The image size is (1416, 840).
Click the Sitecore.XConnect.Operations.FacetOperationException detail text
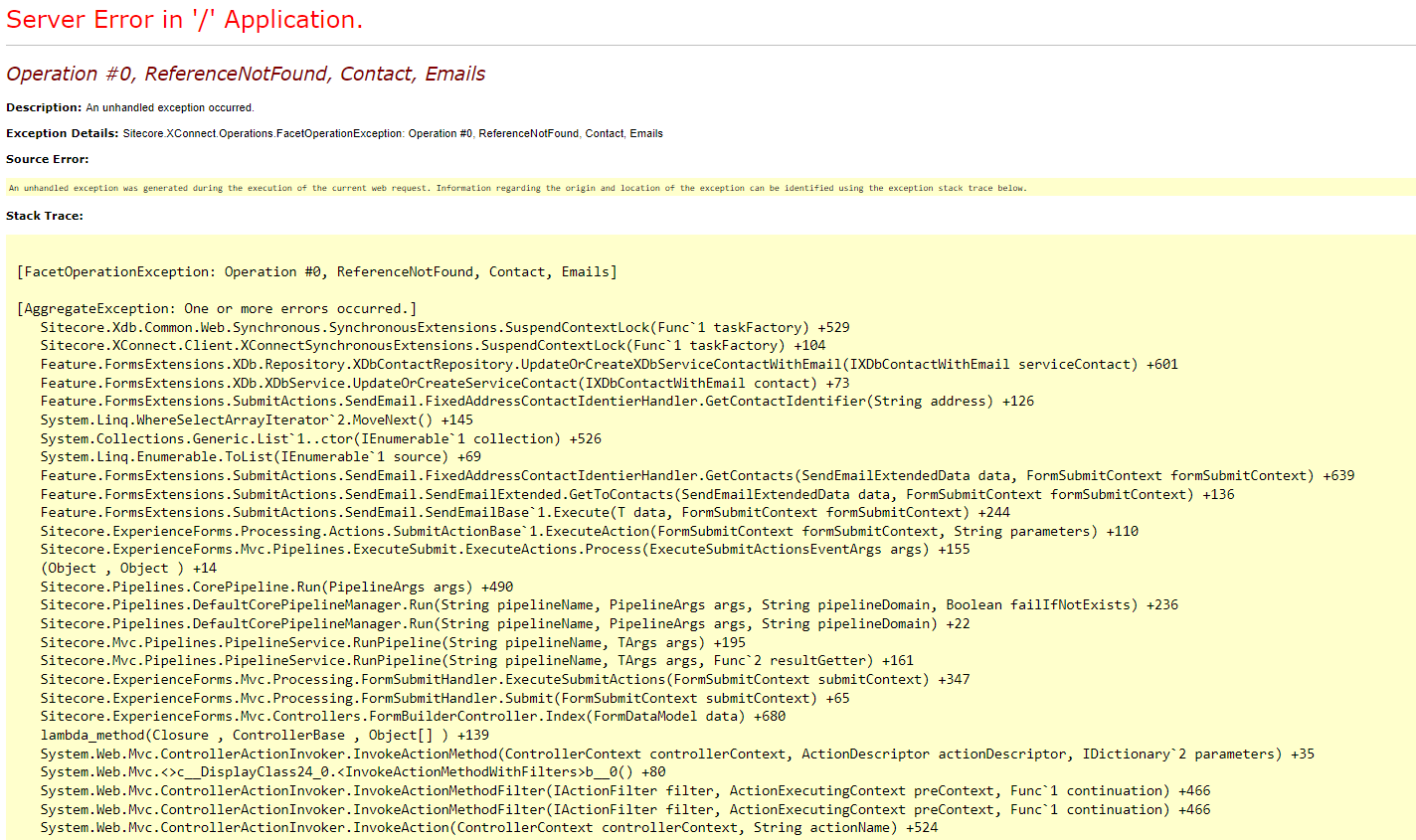pos(393,133)
